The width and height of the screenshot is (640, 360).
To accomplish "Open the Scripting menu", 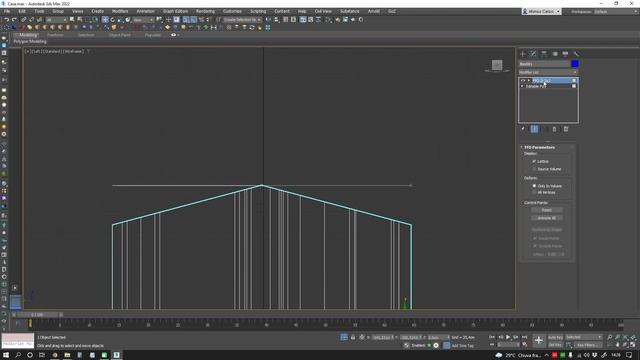I will (258, 11).
